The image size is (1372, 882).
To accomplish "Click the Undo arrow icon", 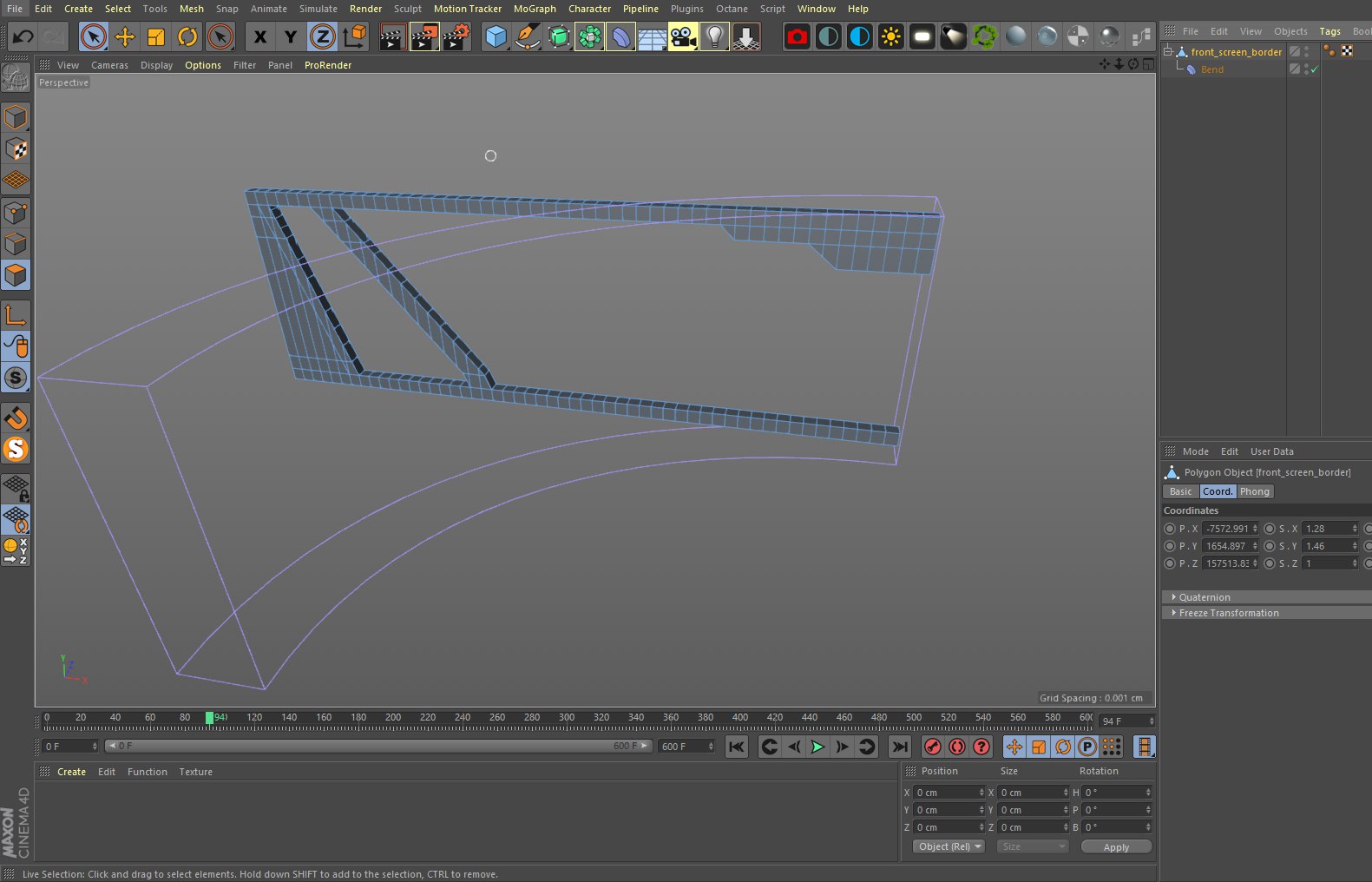I will [23, 36].
